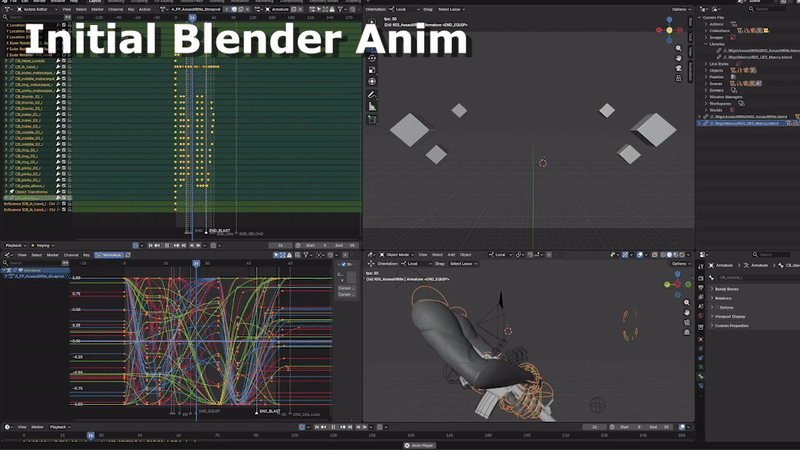Select the Rotate tool in top viewport toolbar
Screen dimensions: 800x450
coord(372,59)
